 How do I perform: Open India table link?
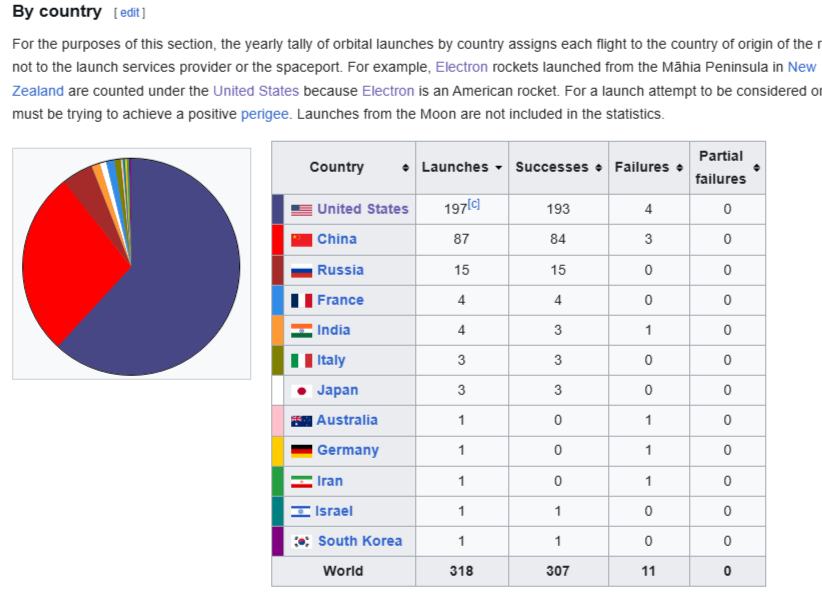tap(333, 330)
